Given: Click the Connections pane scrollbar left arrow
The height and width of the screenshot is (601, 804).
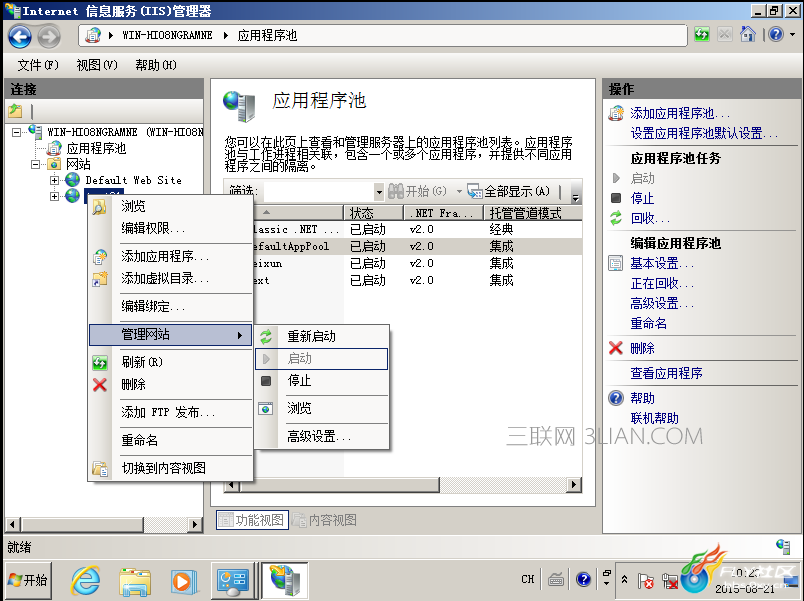Looking at the screenshot, I should (12, 524).
